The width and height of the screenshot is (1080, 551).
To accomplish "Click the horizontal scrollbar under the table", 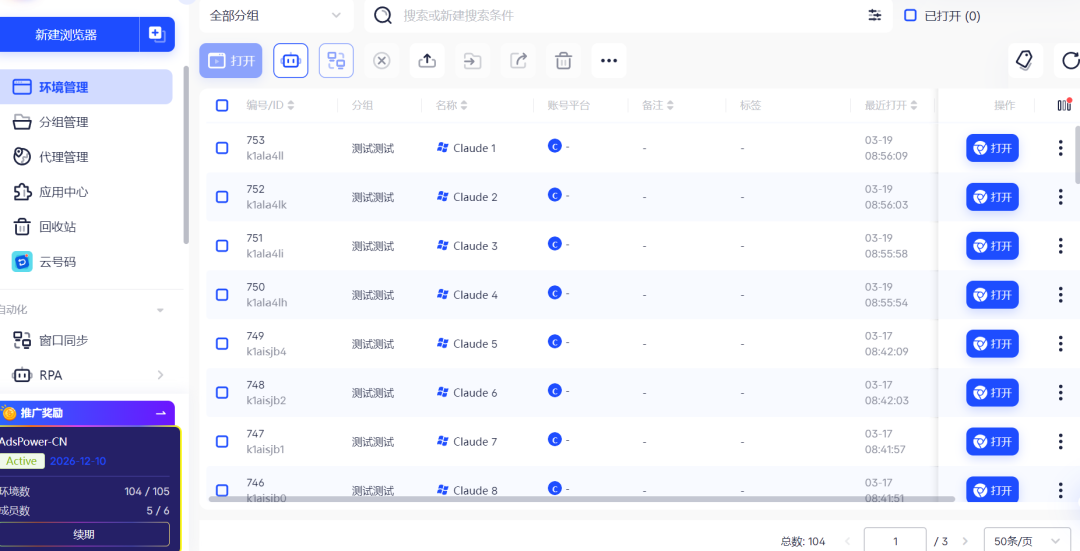I will (582, 499).
